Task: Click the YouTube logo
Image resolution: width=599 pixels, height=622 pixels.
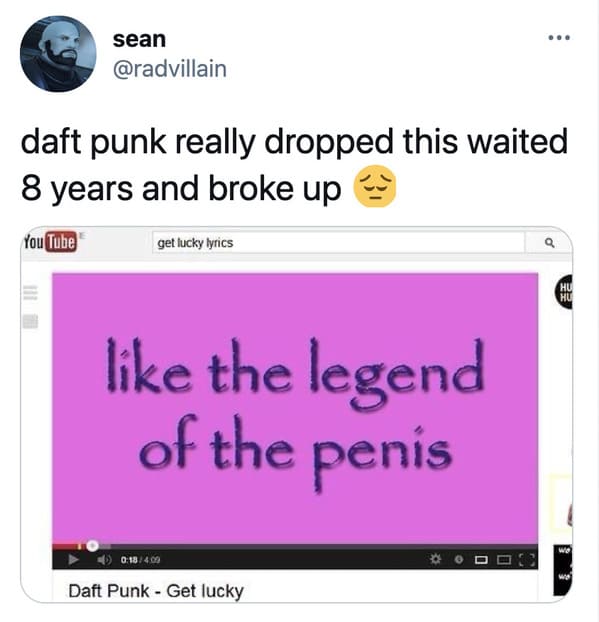Action: [x=50, y=242]
